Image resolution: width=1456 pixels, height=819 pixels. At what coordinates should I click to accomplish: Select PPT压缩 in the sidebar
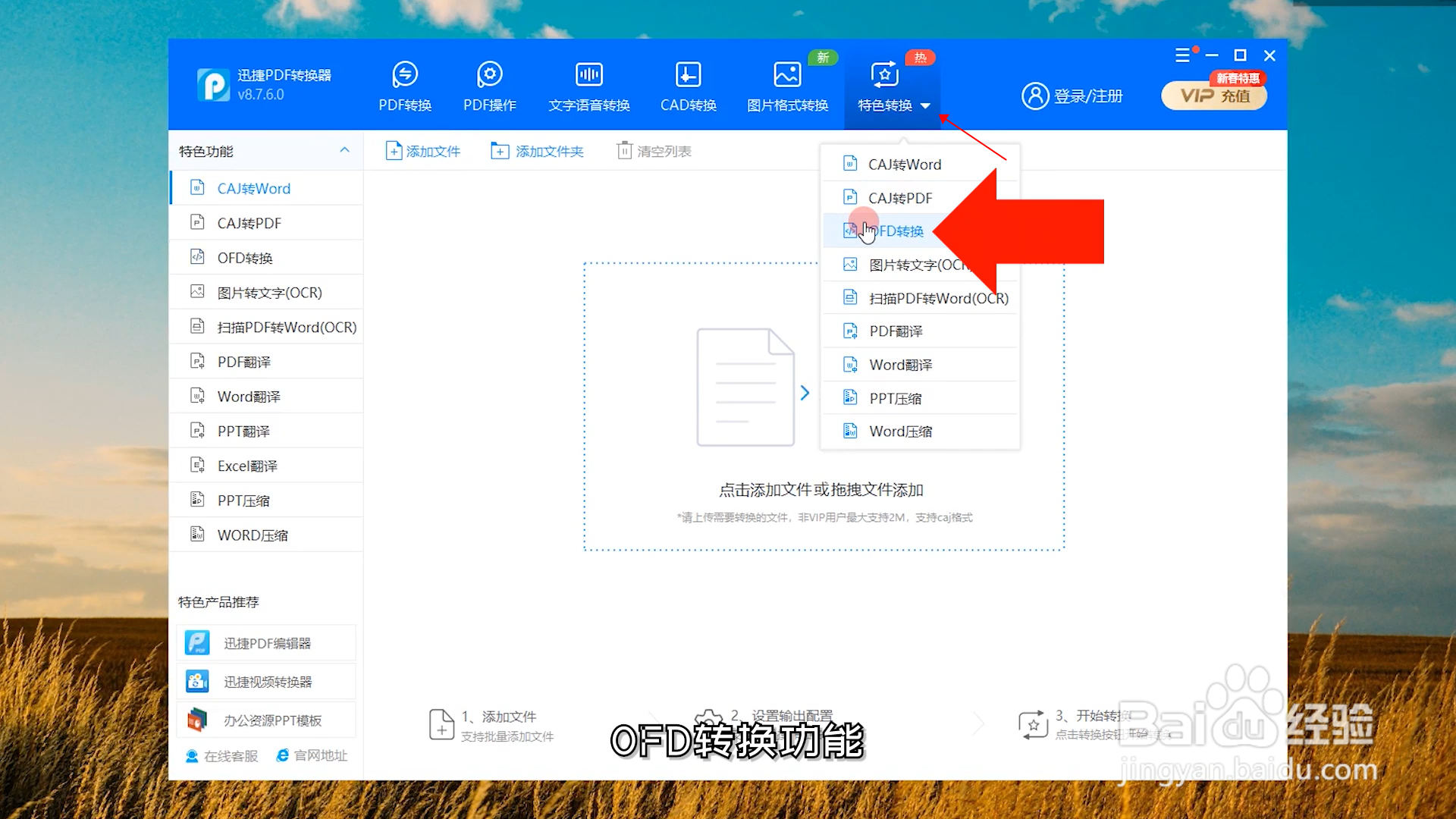coord(266,500)
